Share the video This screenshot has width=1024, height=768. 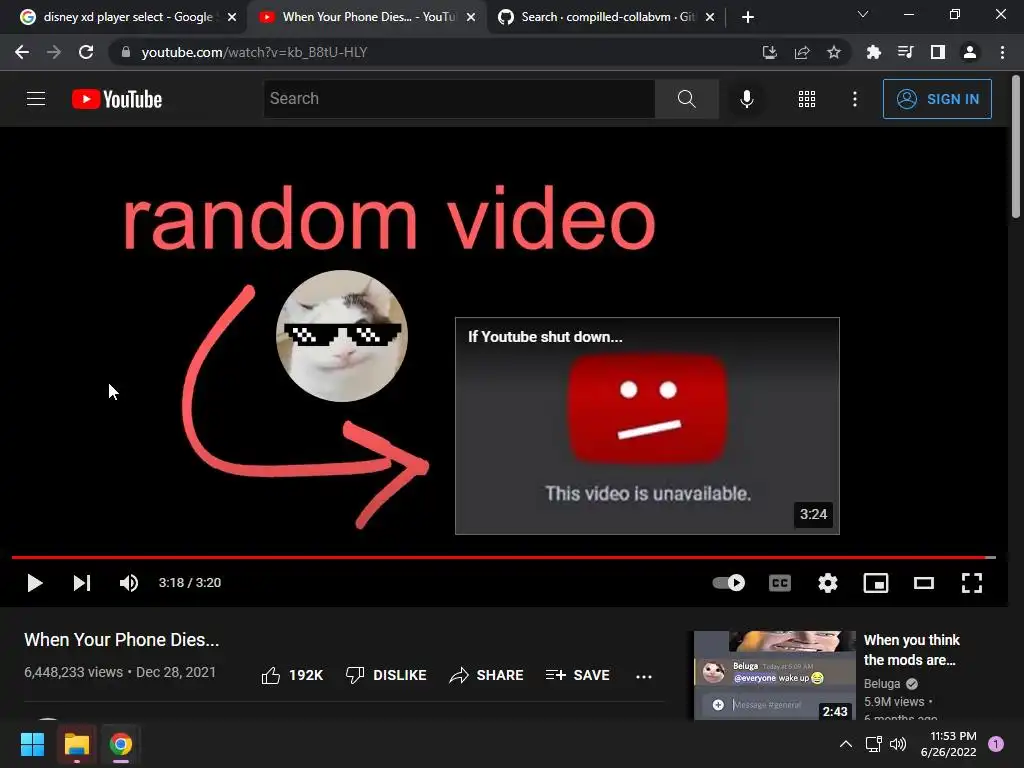pos(487,675)
